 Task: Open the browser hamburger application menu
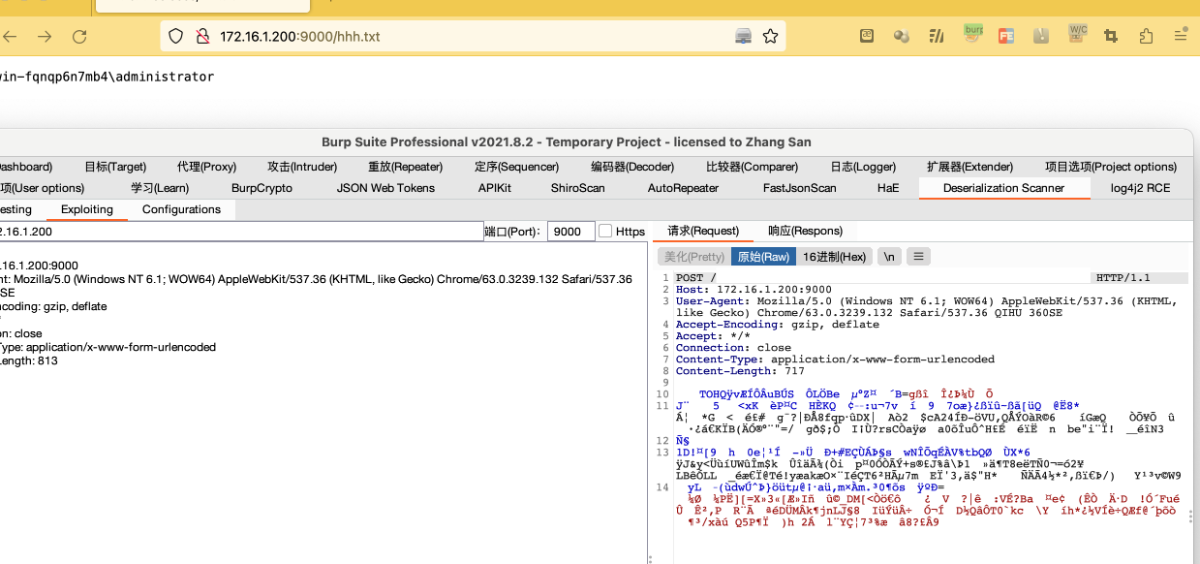point(1181,36)
